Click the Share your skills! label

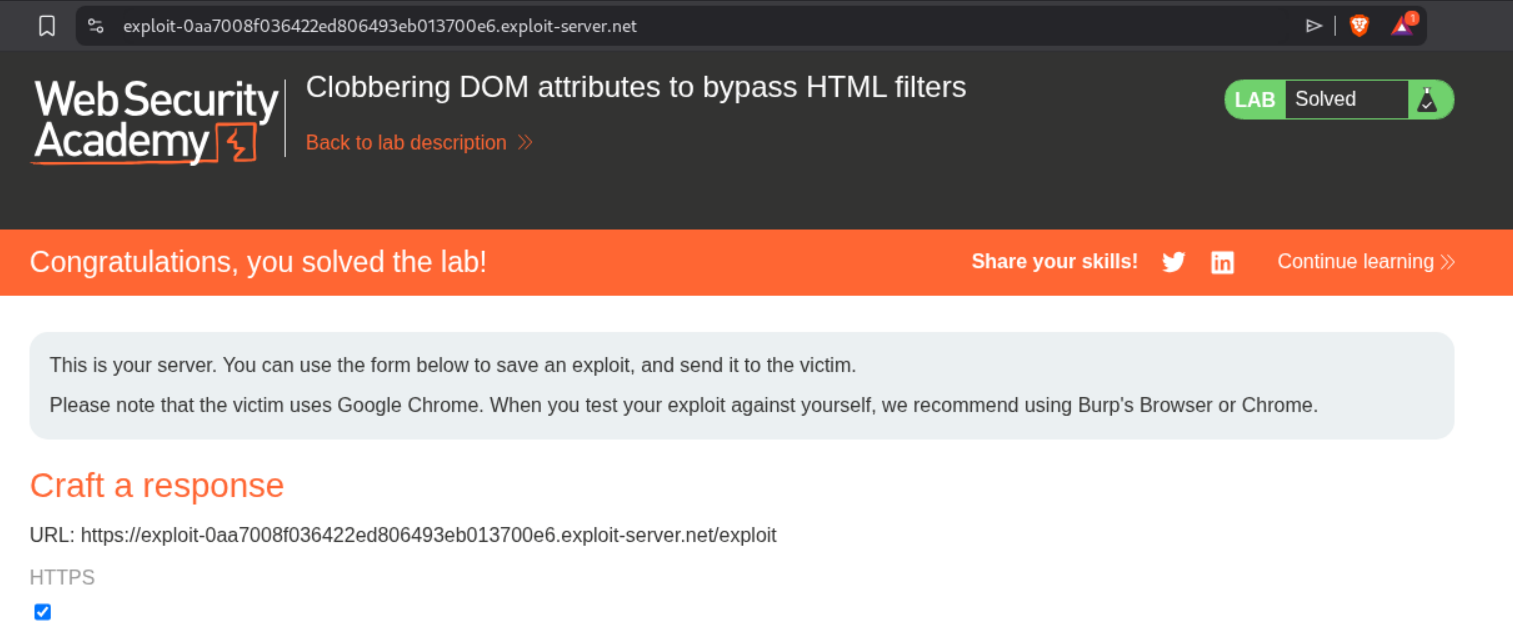click(1054, 262)
